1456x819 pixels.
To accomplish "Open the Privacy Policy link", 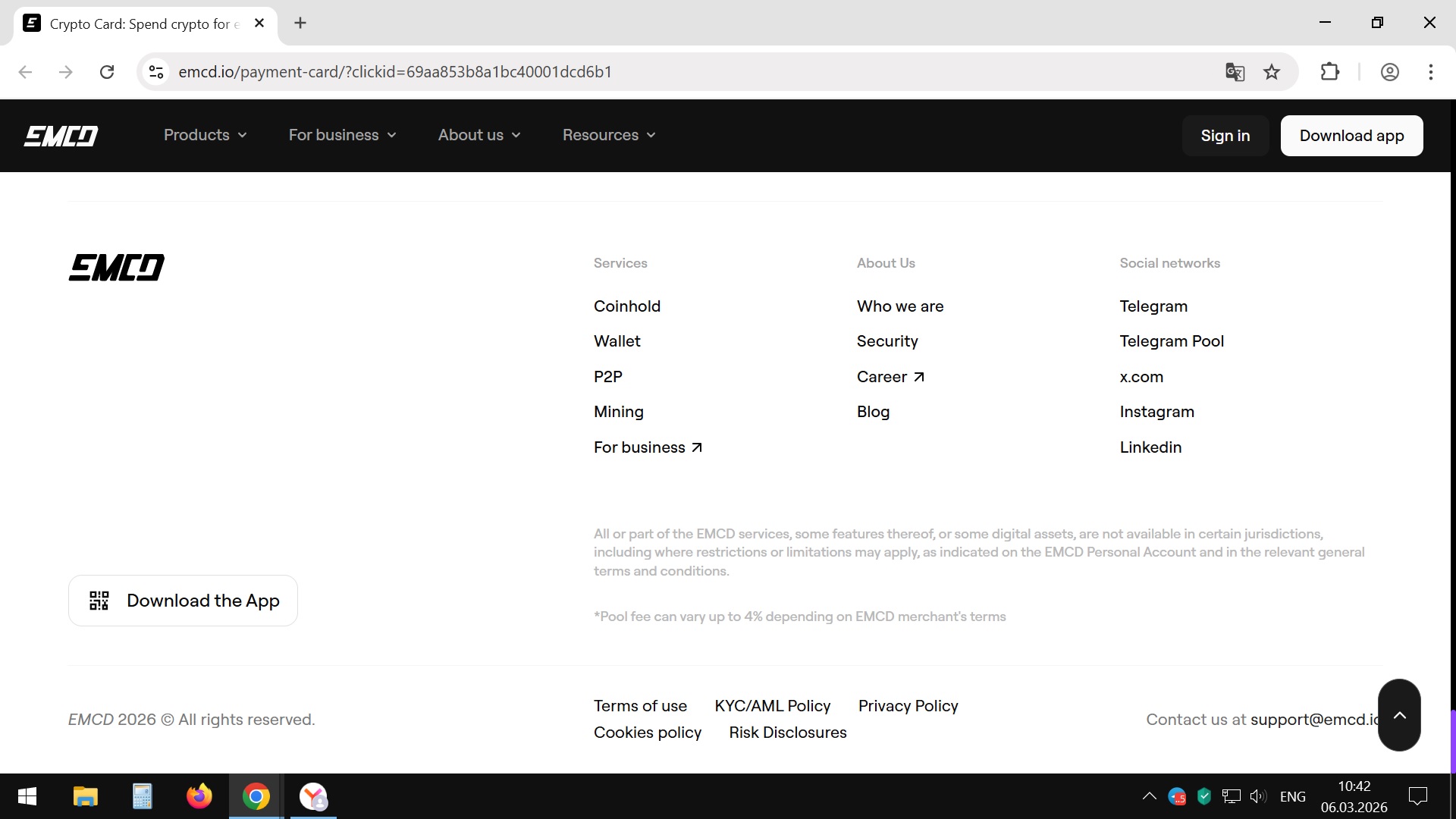I will click(908, 706).
